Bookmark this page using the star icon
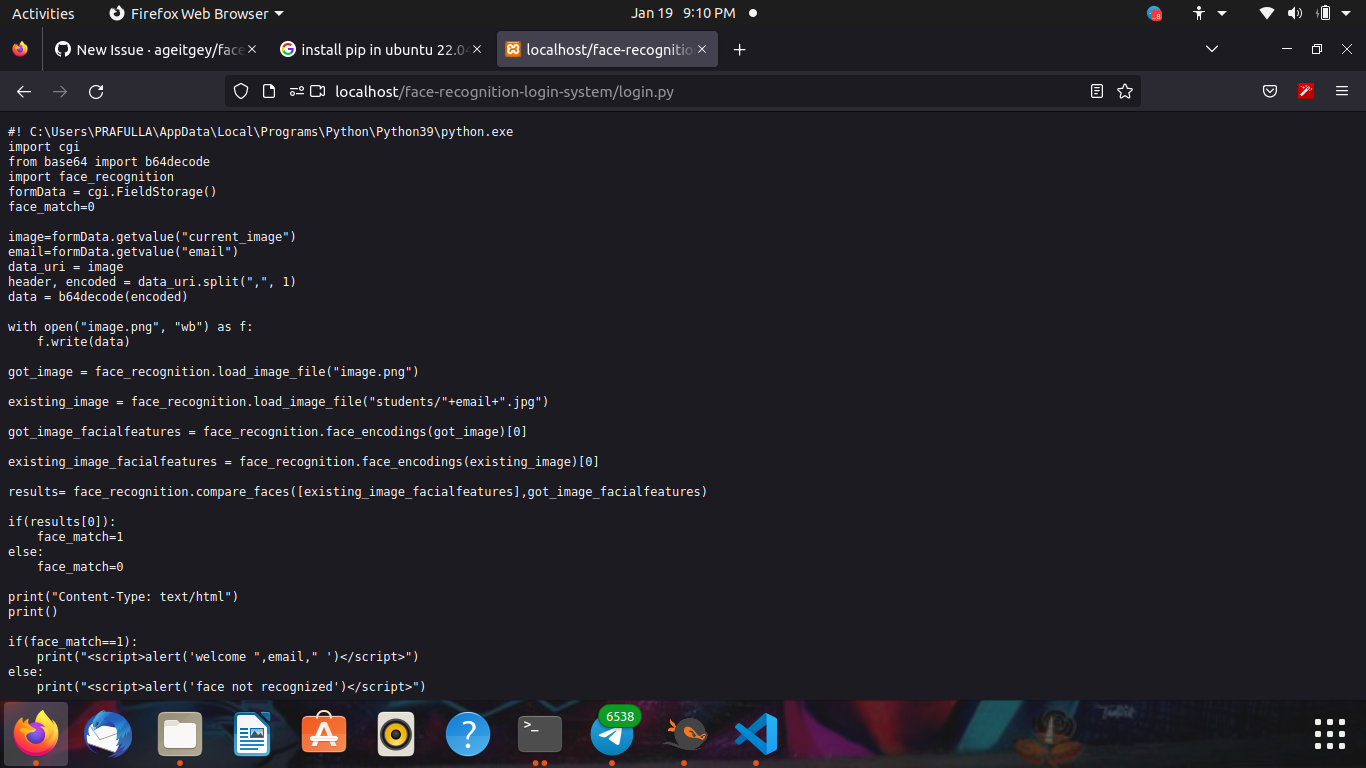 tap(1125, 91)
